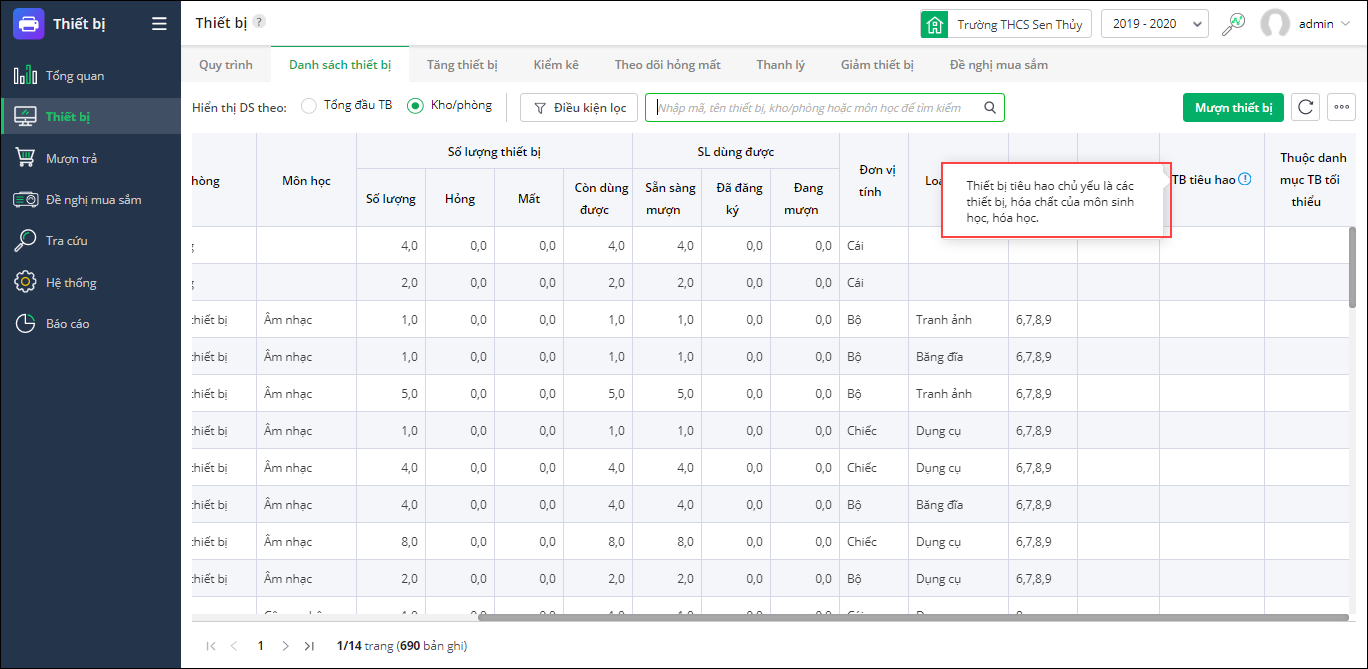Go to next page in pagination
Viewport: 1368px width, 669px height.
[285, 646]
